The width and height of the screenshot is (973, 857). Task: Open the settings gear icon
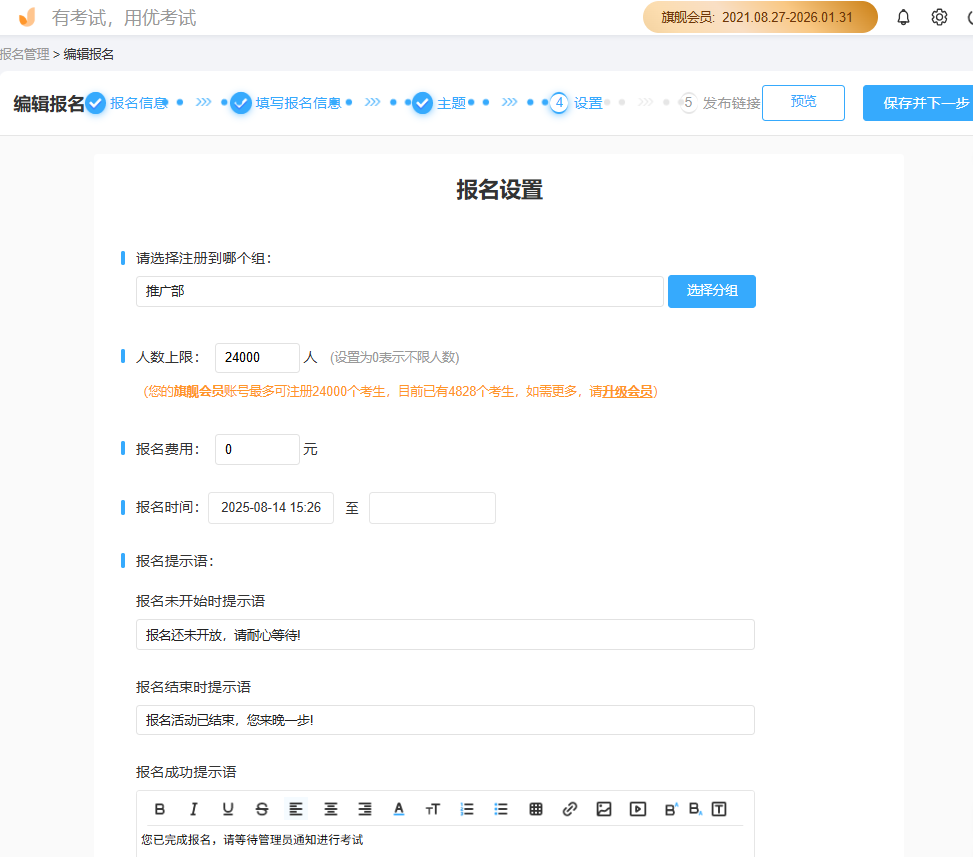[939, 17]
